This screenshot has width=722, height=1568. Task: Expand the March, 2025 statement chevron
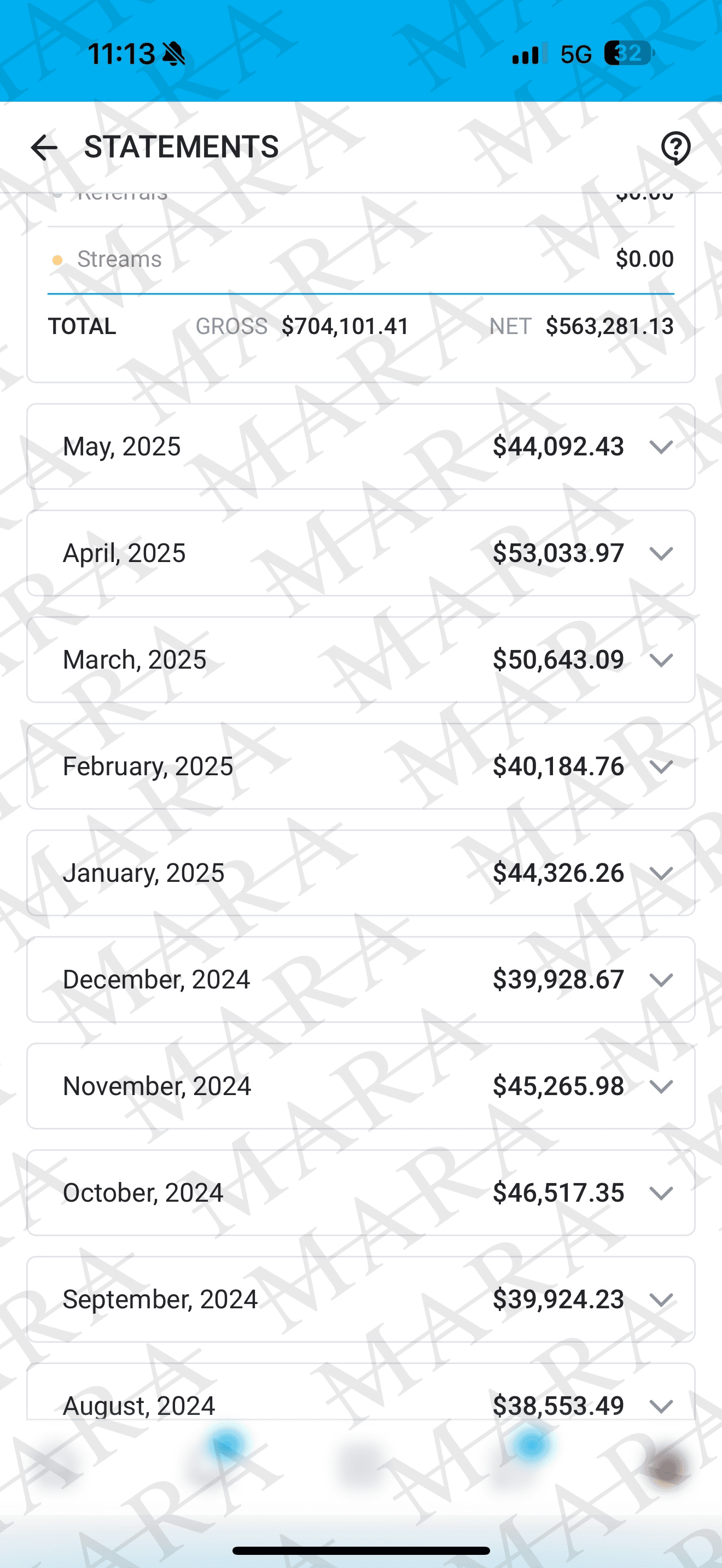[x=661, y=660]
